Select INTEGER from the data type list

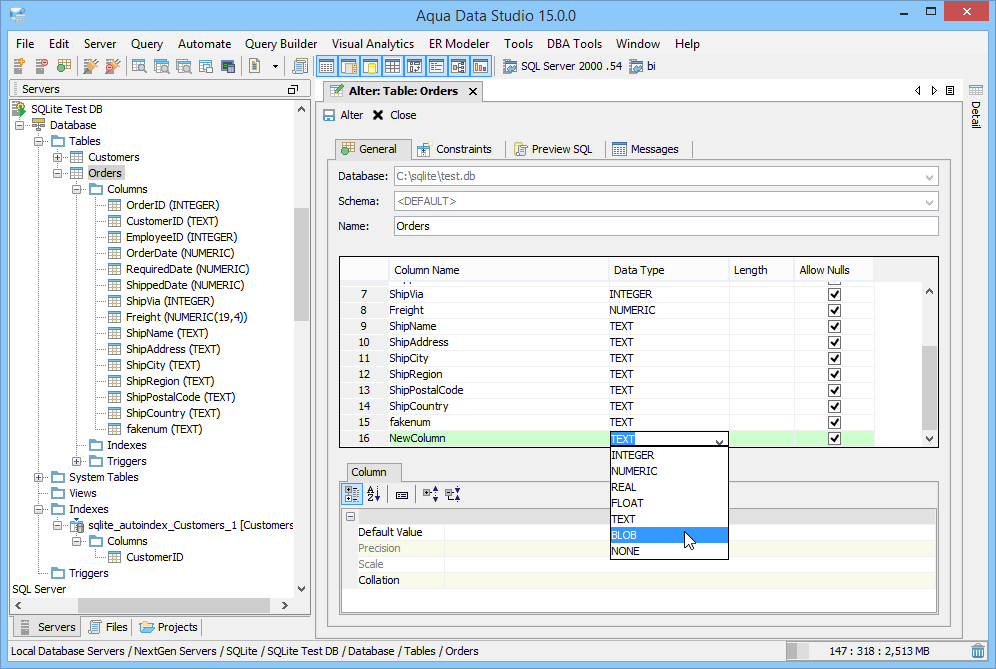669,455
